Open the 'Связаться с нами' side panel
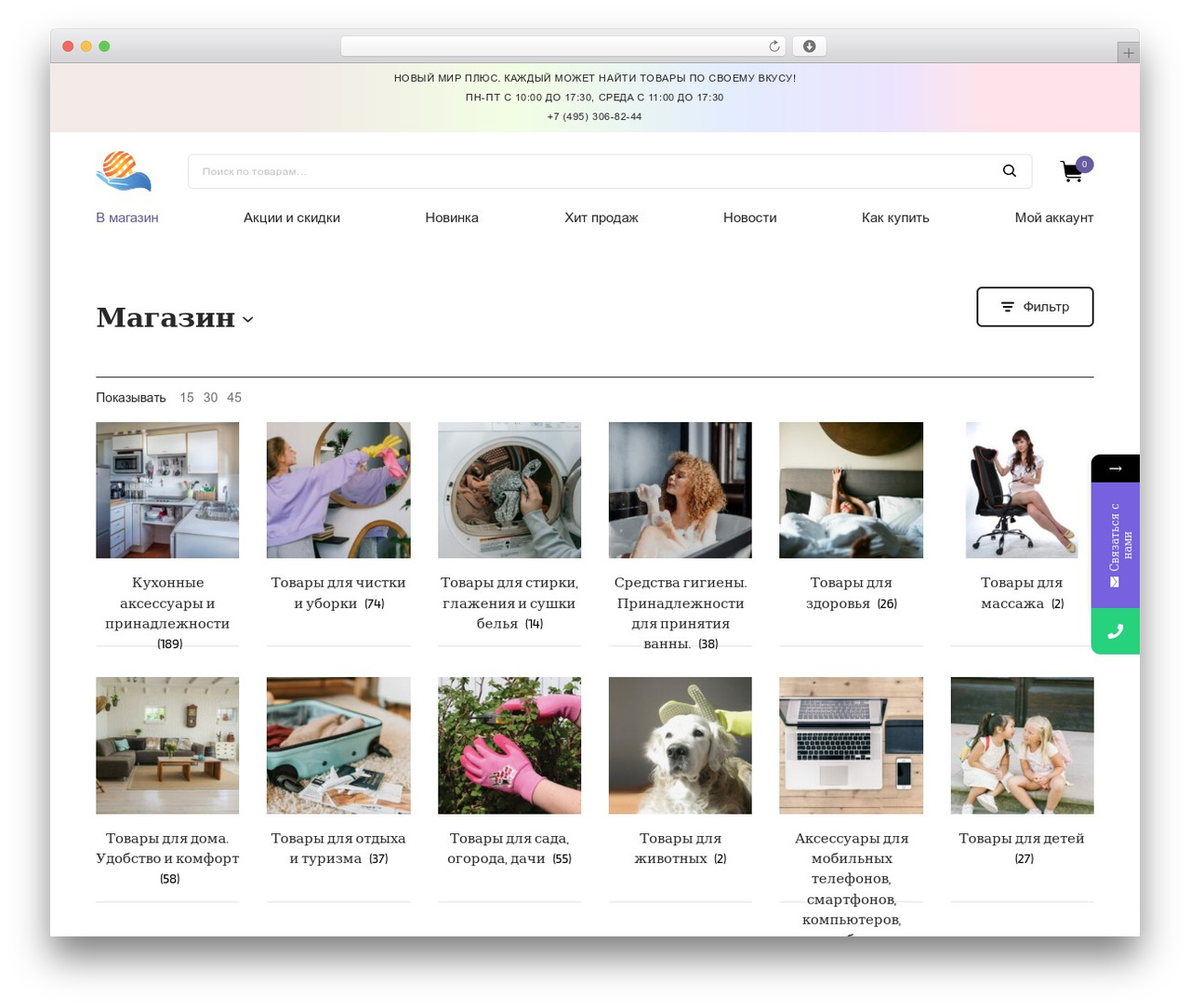Screen dimensions: 1190x1008 click(x=1116, y=545)
